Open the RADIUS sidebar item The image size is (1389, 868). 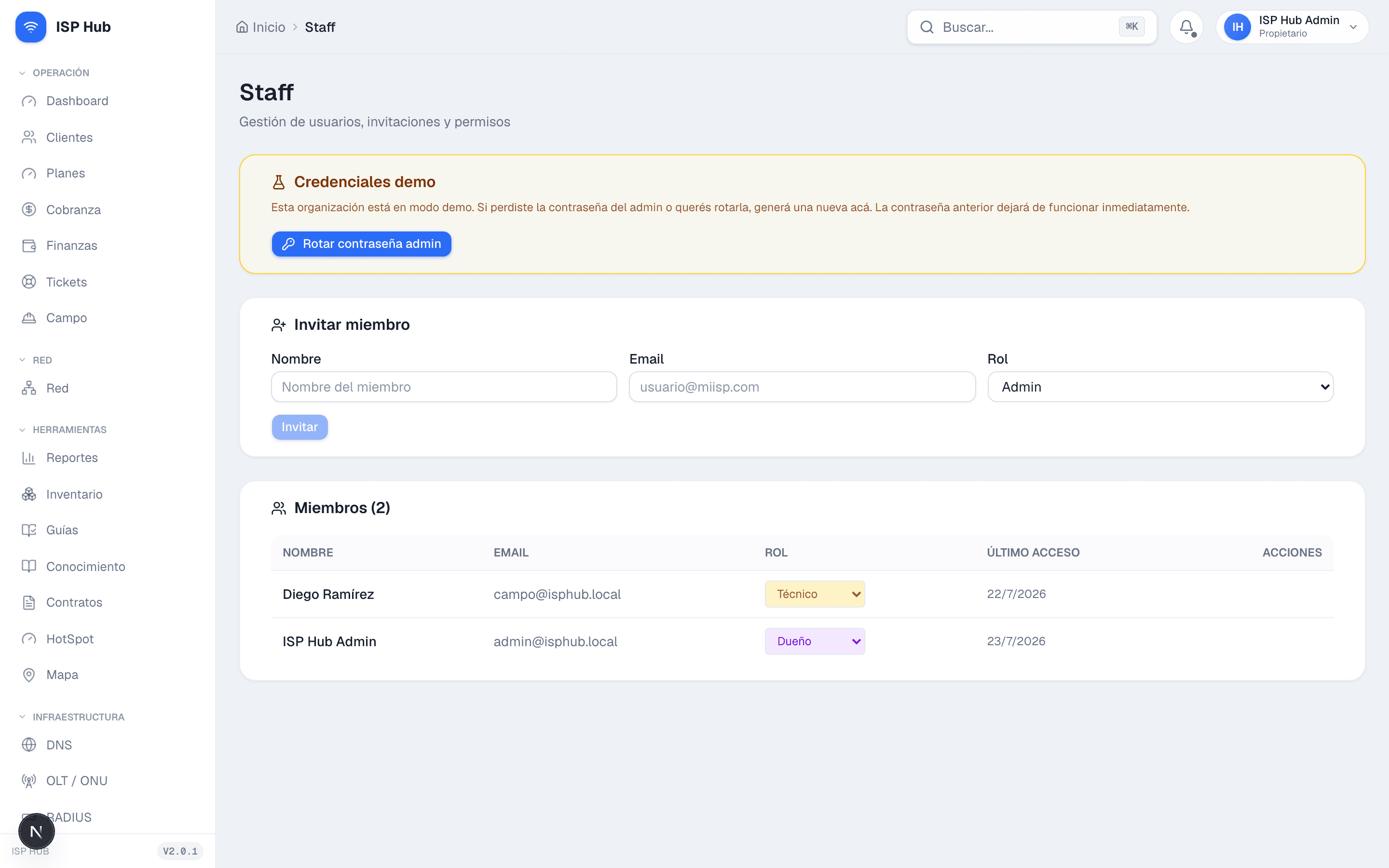click(108, 817)
